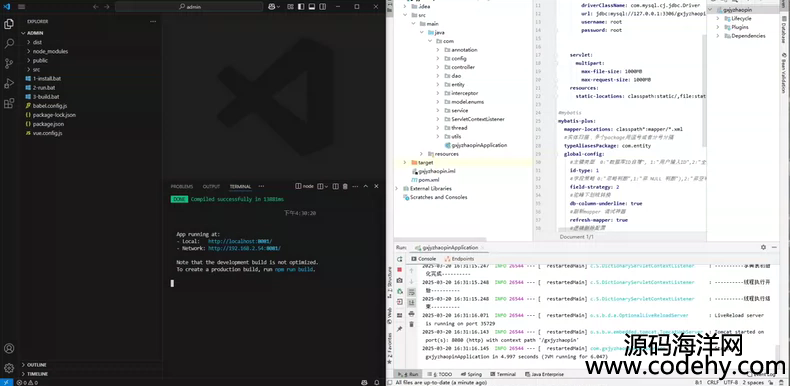
Task: Maximize VS Code panel with up chevron
Action: click(x=366, y=186)
